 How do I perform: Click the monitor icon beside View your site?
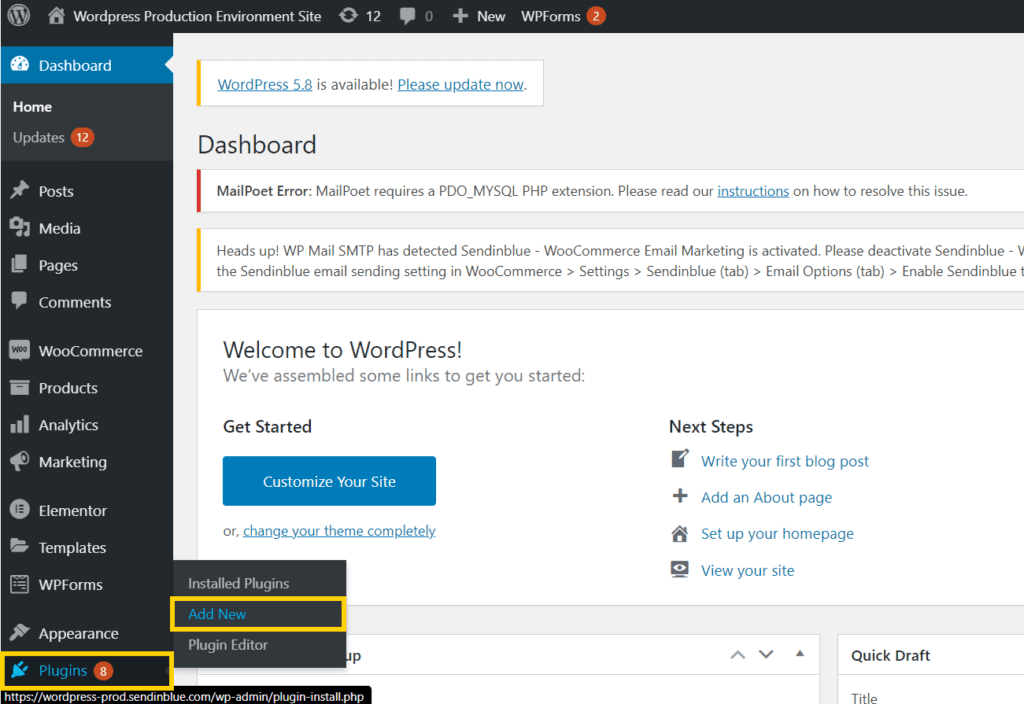680,569
